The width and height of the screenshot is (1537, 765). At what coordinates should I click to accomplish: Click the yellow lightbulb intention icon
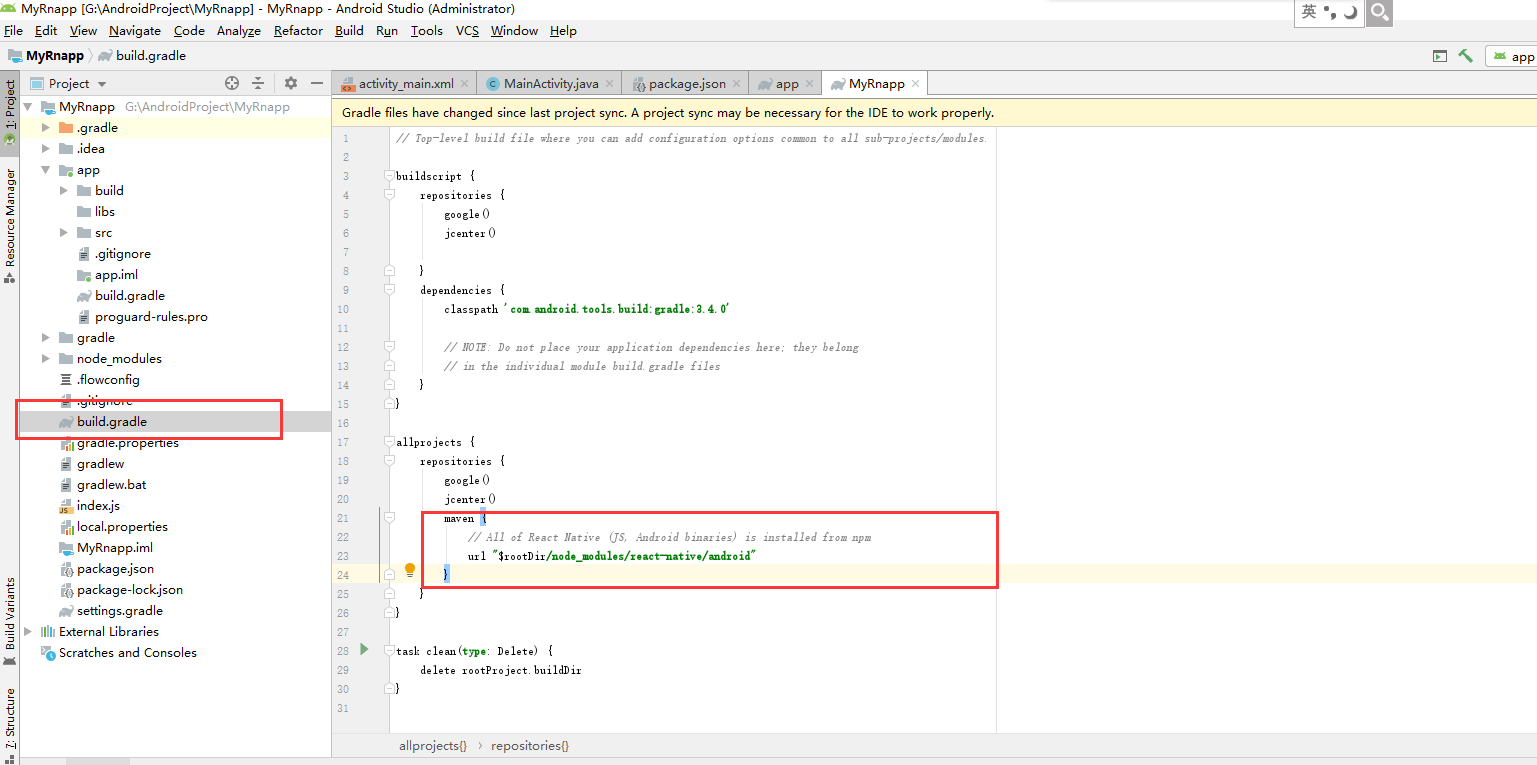pos(409,570)
